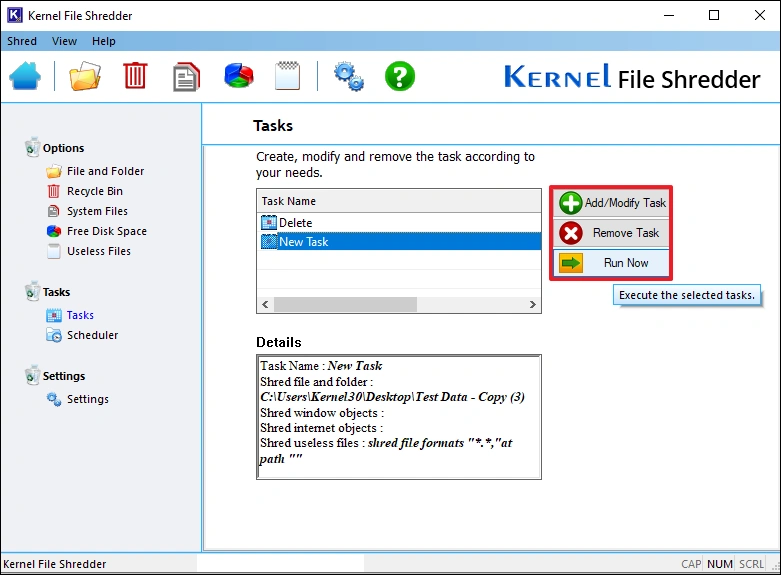781x575 pixels.
Task: Open Scheduler under Tasks in sidebar
Action: 92,335
